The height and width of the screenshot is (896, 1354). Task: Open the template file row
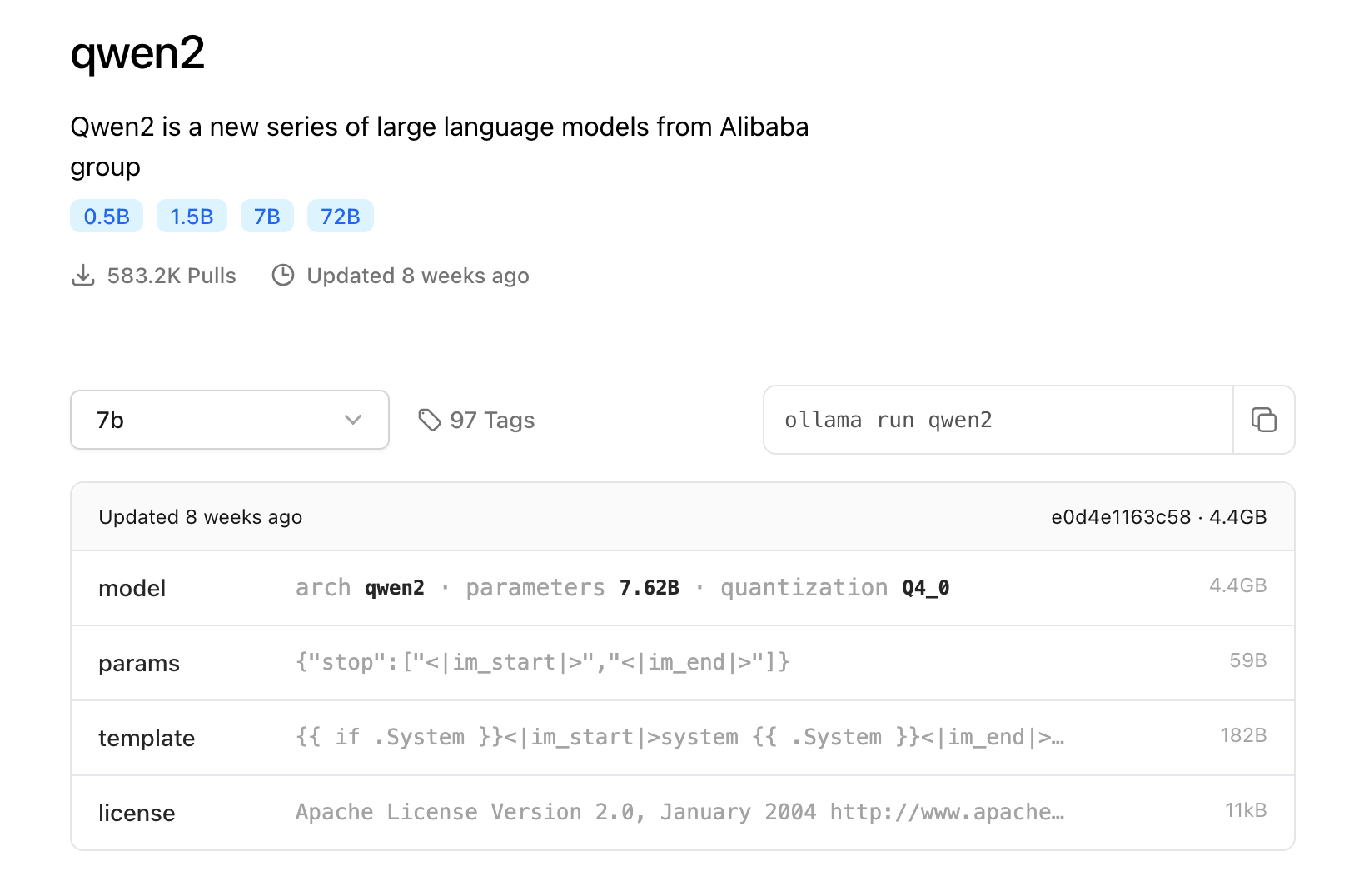[x=682, y=738]
